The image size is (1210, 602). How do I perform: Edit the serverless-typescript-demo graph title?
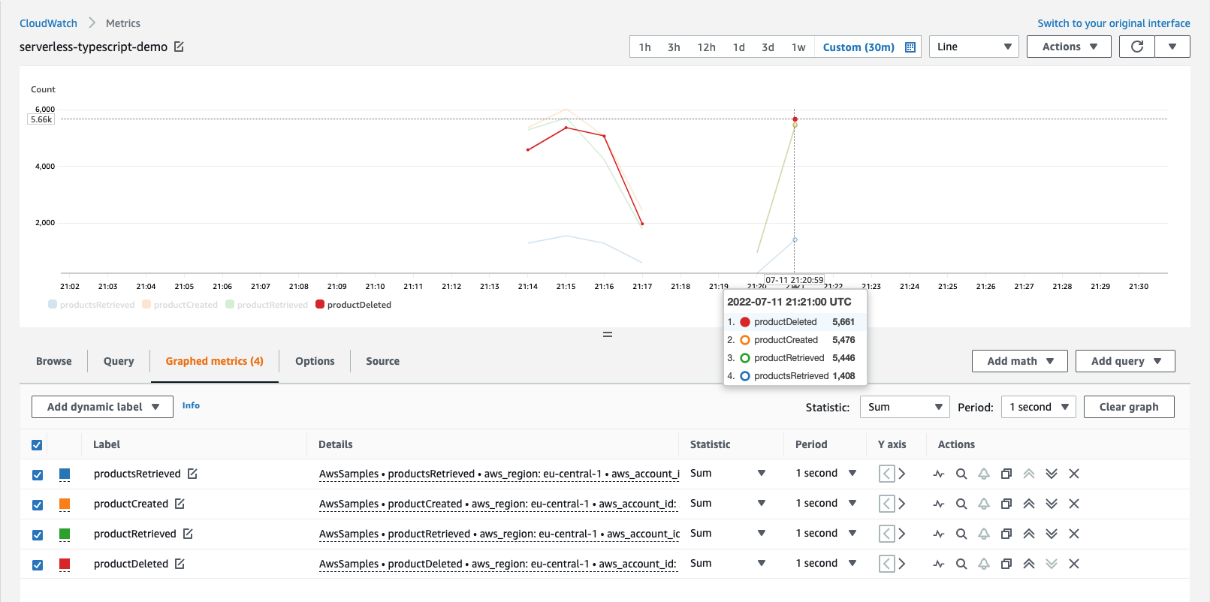(179, 47)
